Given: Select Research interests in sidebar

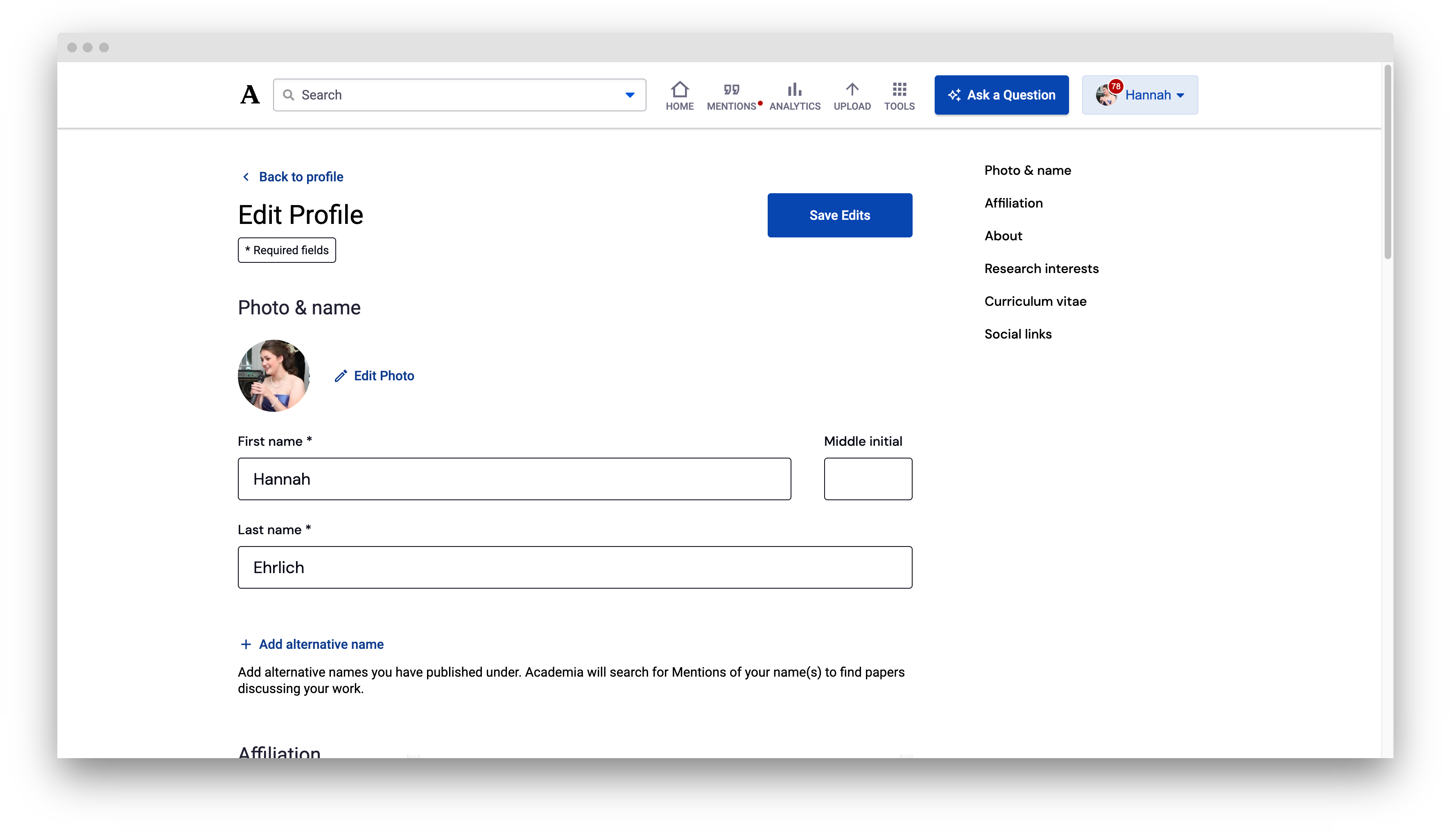Looking at the screenshot, I should (x=1041, y=269).
